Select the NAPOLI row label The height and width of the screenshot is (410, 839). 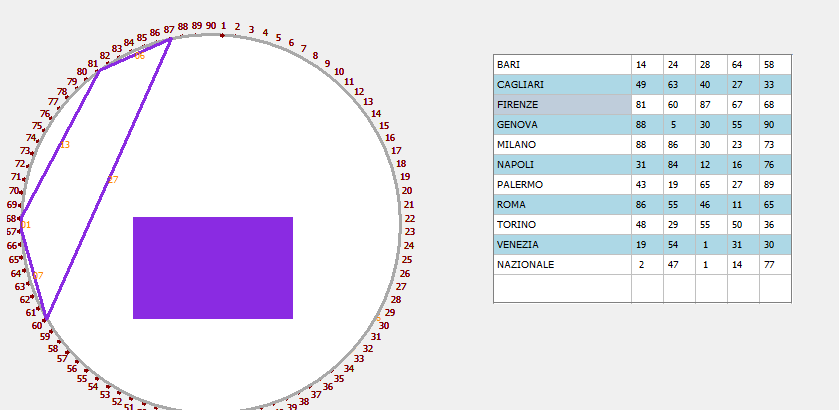[x=562, y=165]
